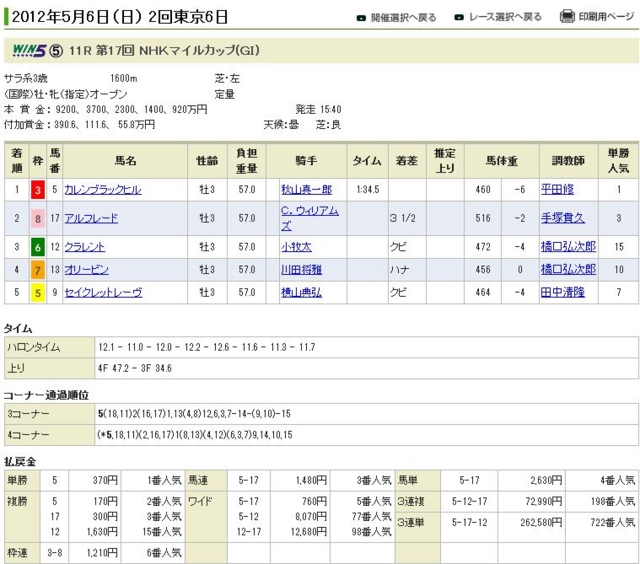Click the 馬体重 column header

pyautogui.click(x=502, y=161)
